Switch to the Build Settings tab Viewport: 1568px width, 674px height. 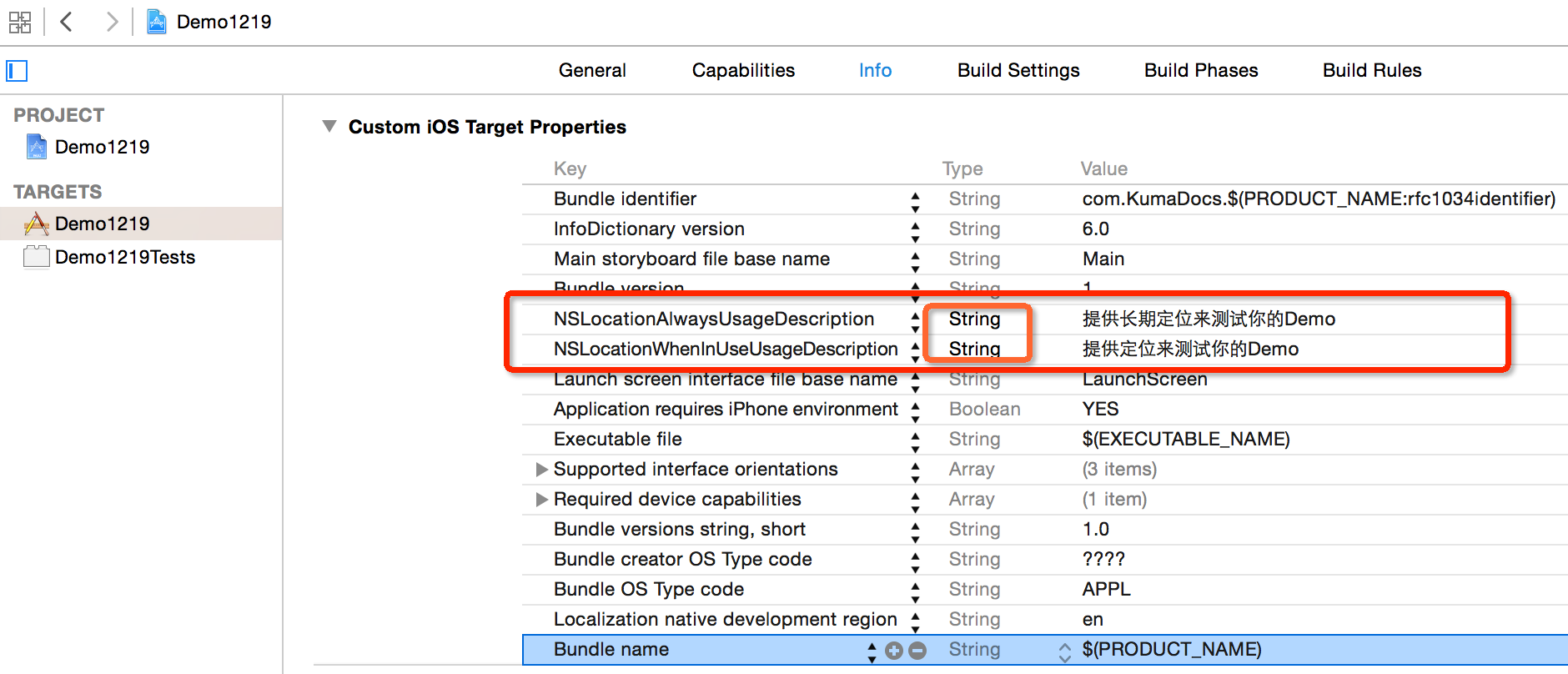coord(1018,71)
